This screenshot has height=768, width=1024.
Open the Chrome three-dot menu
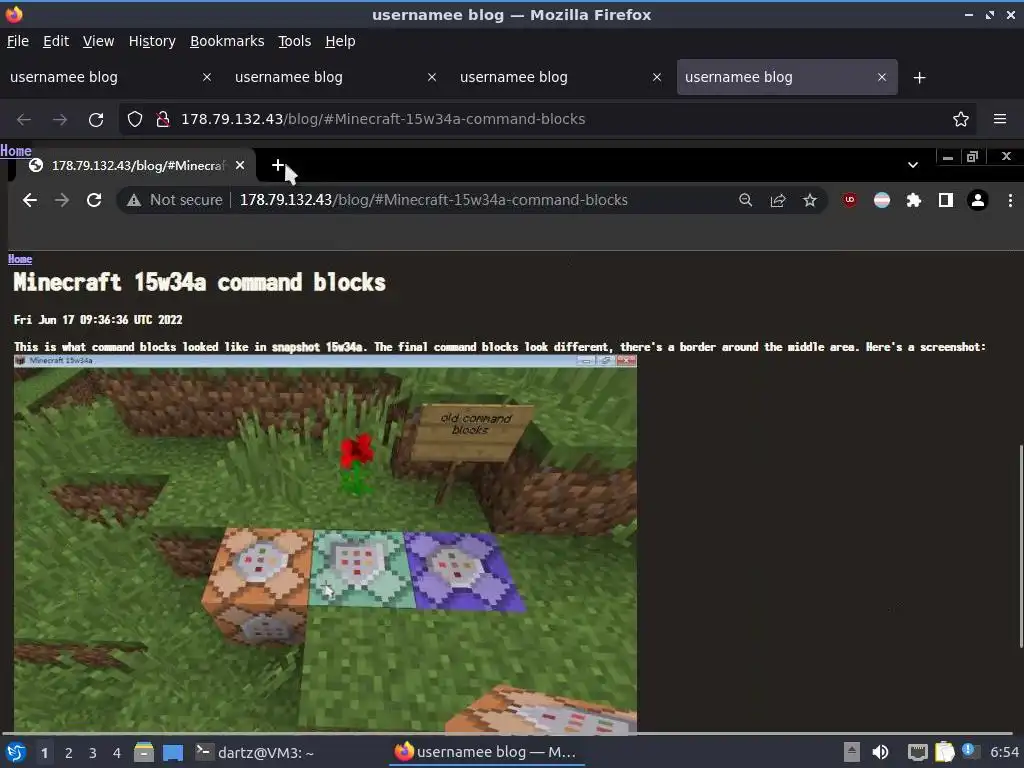[1010, 200]
